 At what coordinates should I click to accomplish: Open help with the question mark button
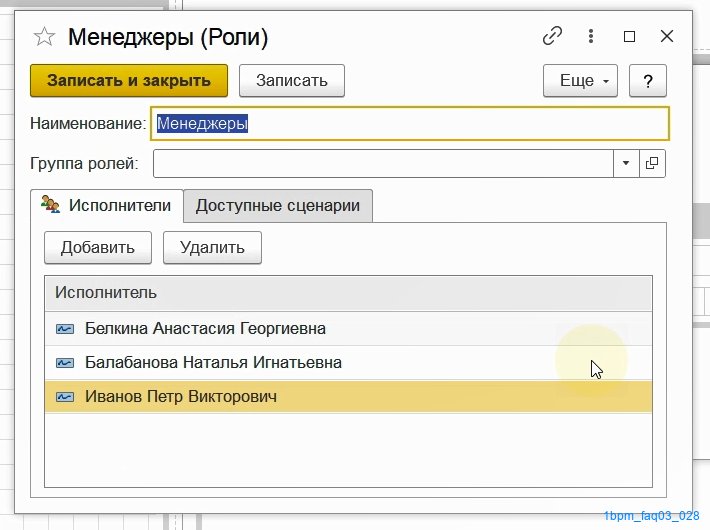click(648, 81)
